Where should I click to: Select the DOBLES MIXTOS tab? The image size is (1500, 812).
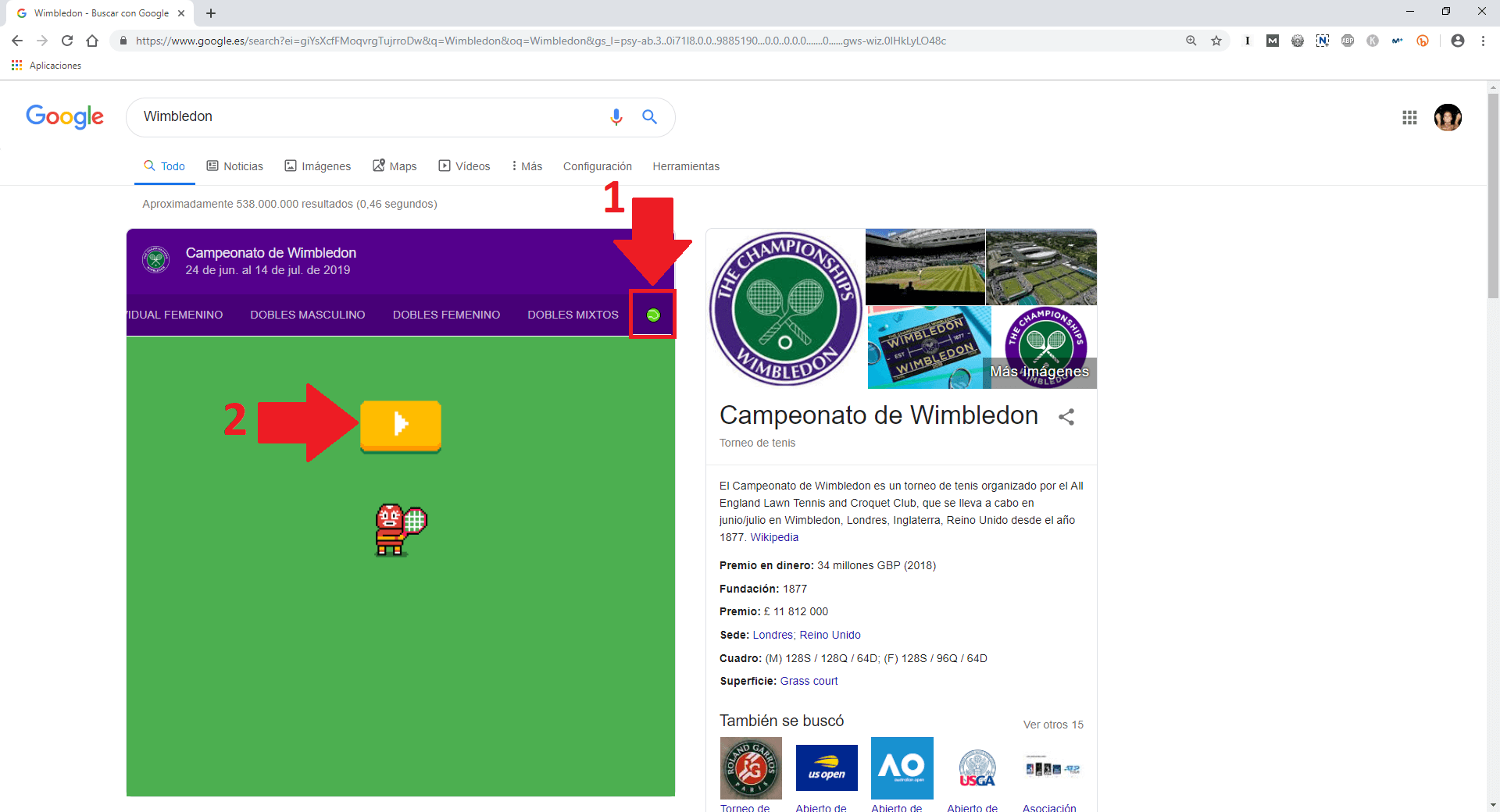pyautogui.click(x=573, y=315)
